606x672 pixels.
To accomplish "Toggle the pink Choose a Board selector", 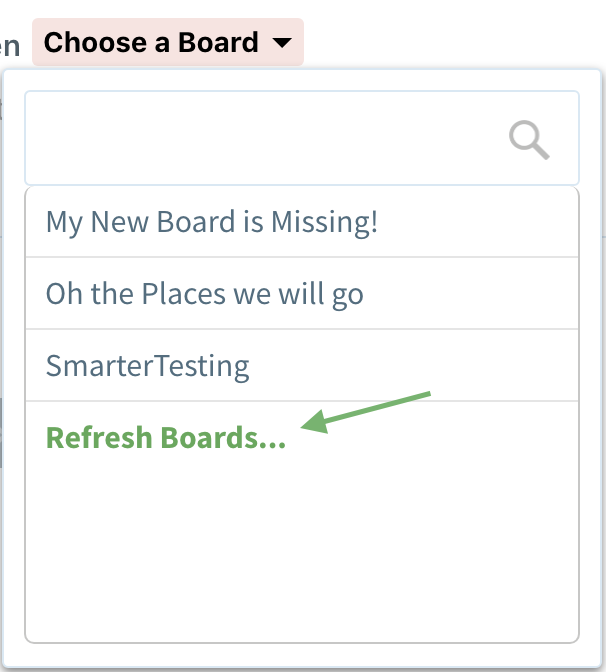I will 168,43.
